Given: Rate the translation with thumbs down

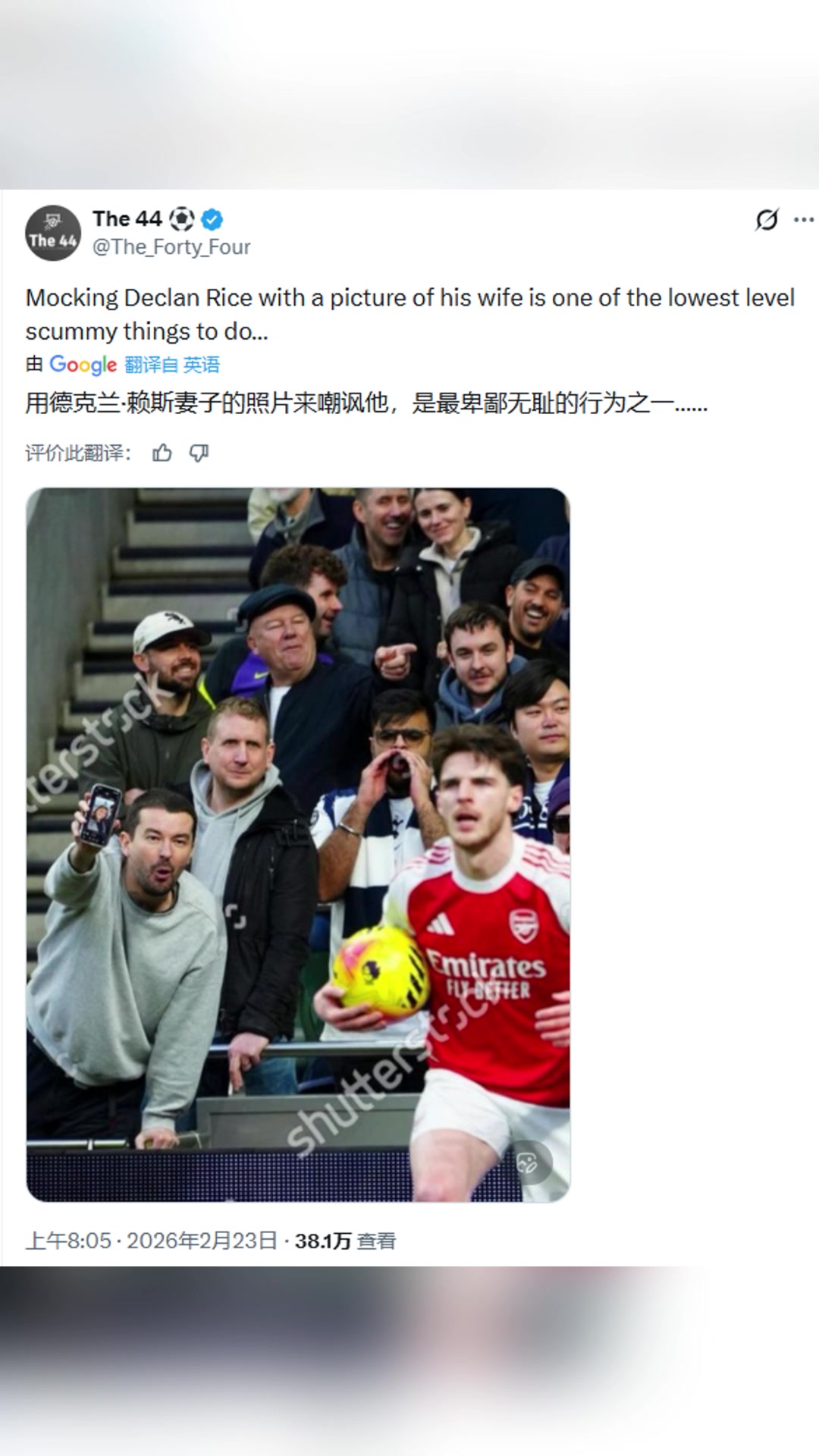Looking at the screenshot, I should pos(199,453).
